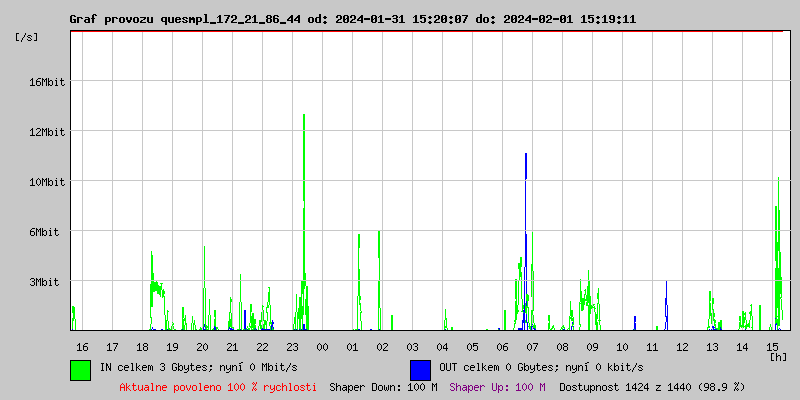This screenshot has width=800, height=400.
Task: Click the purple 'Shaper Up: 100 M' label
Action: point(497,387)
